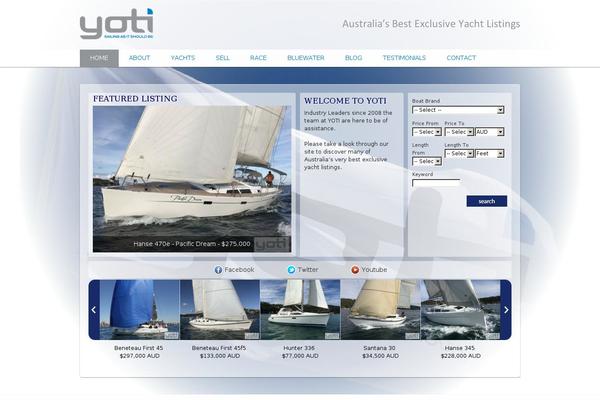The width and height of the screenshot is (600, 400).
Task: Click the Yoti logo
Action: coord(117,24)
